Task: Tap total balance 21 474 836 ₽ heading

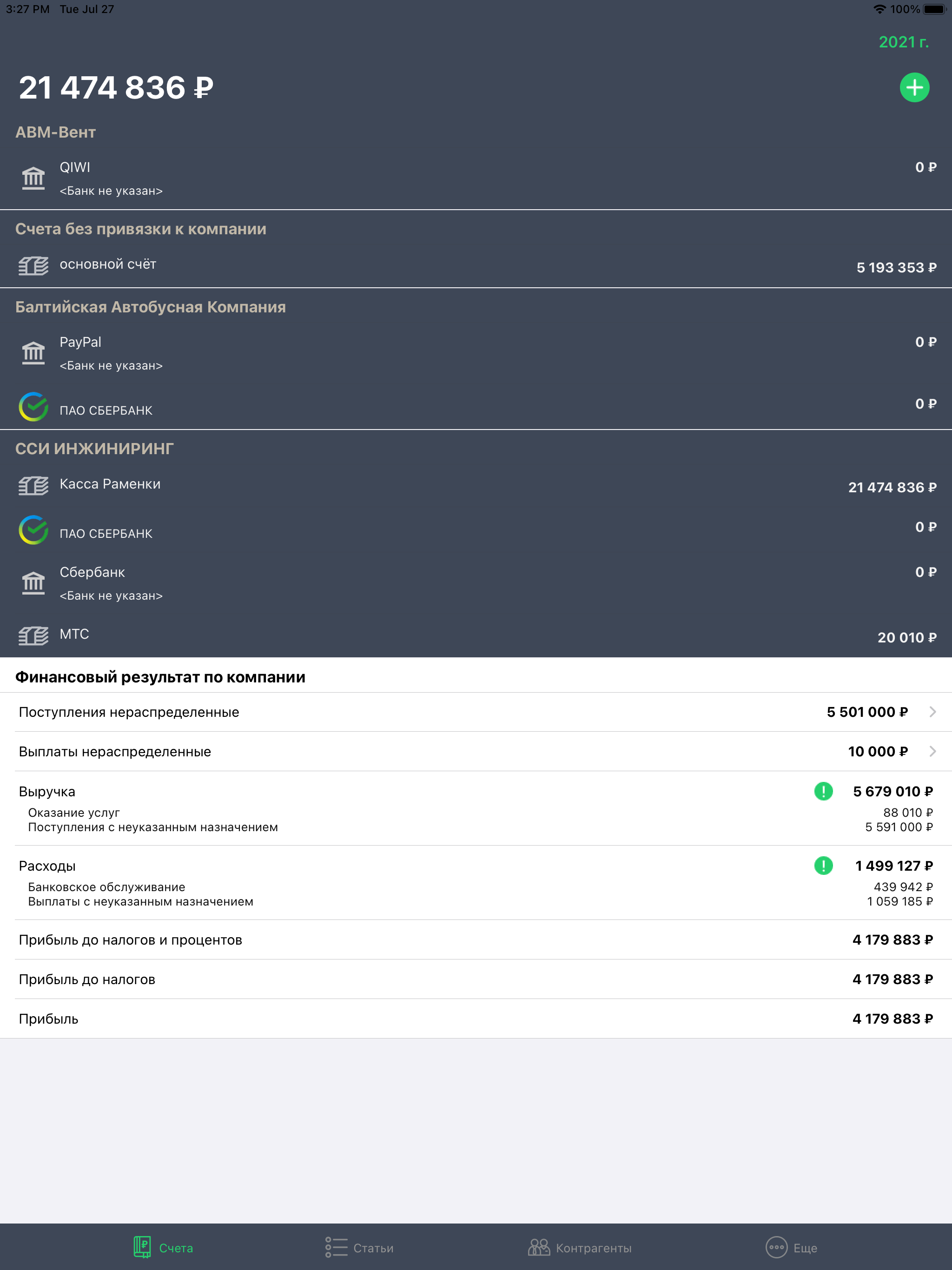Action: (116, 88)
